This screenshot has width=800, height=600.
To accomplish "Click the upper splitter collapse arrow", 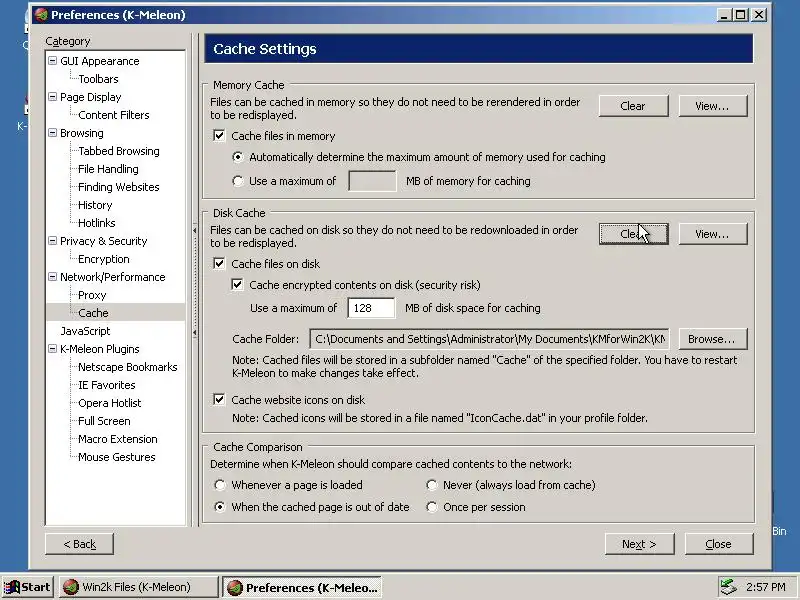I will (x=194, y=231).
